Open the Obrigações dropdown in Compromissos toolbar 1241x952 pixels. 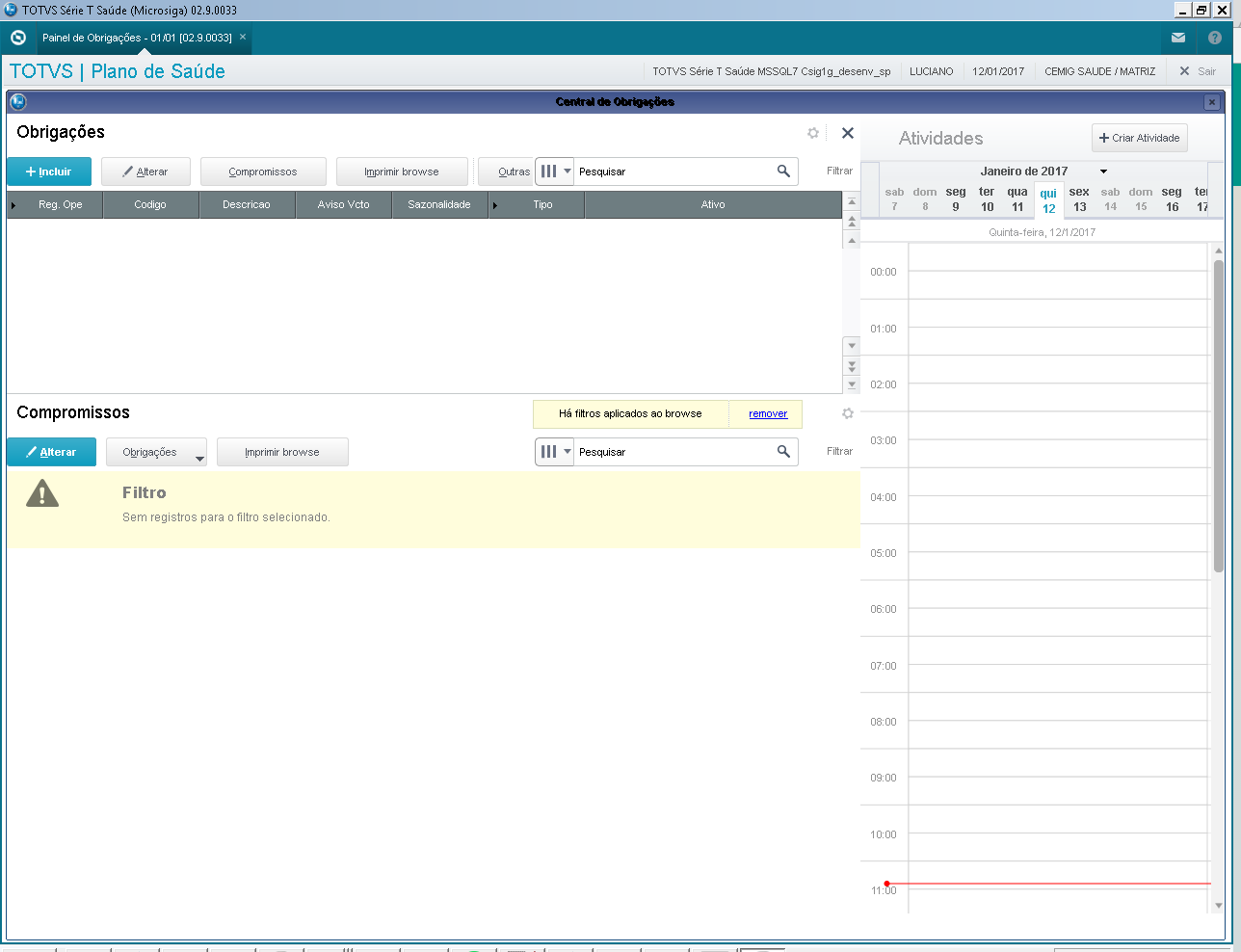[156, 452]
